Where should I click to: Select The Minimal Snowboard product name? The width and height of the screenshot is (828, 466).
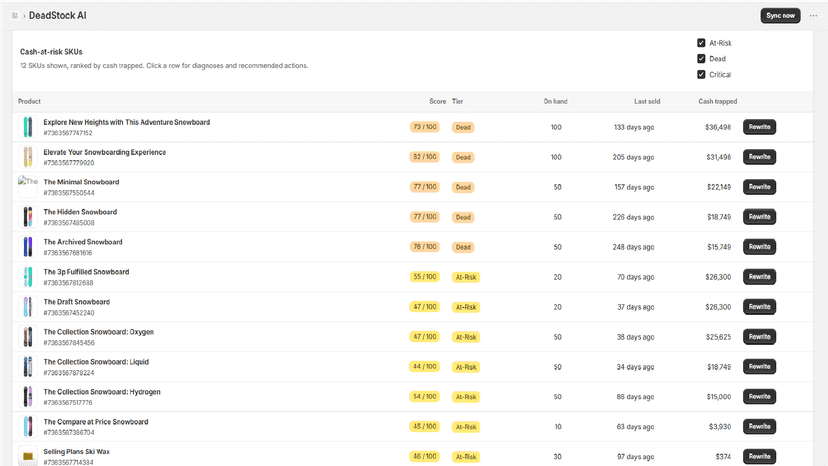(x=81, y=182)
